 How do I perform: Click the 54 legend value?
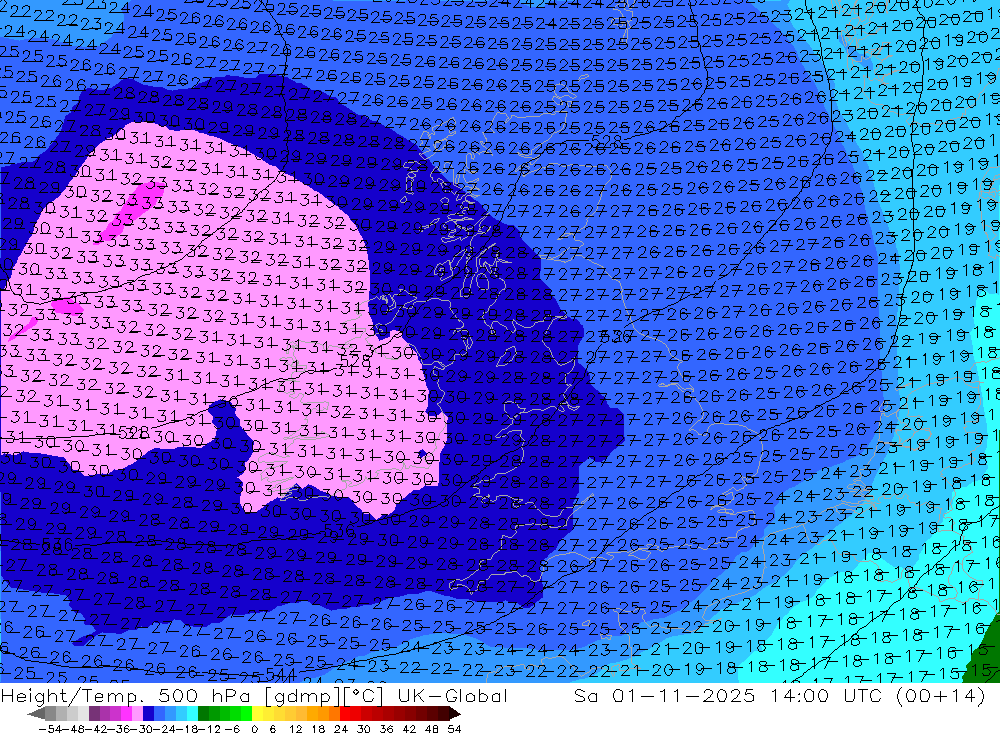pyautogui.click(x=454, y=729)
